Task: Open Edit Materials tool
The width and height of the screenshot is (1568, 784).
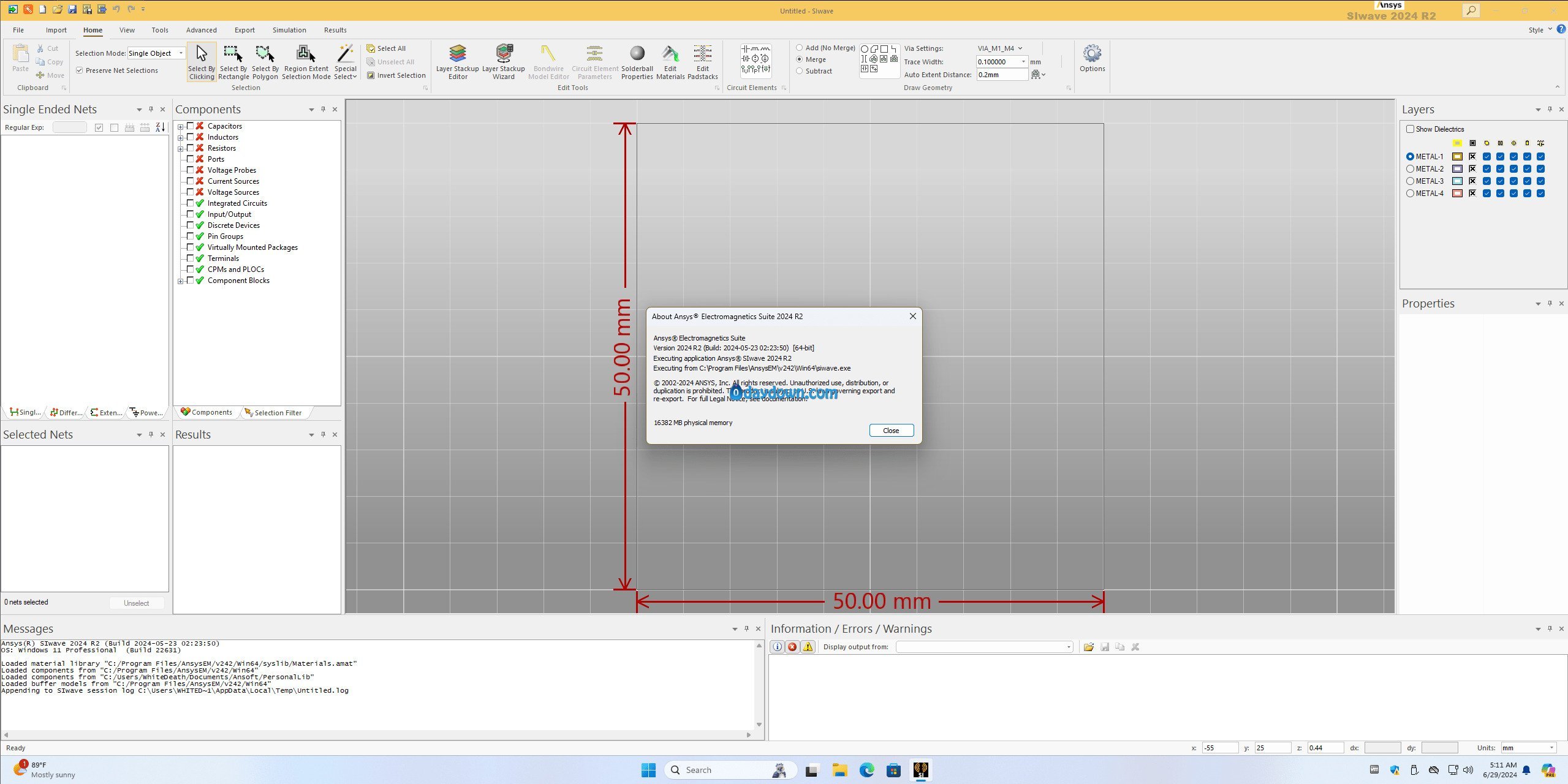Action: (670, 62)
